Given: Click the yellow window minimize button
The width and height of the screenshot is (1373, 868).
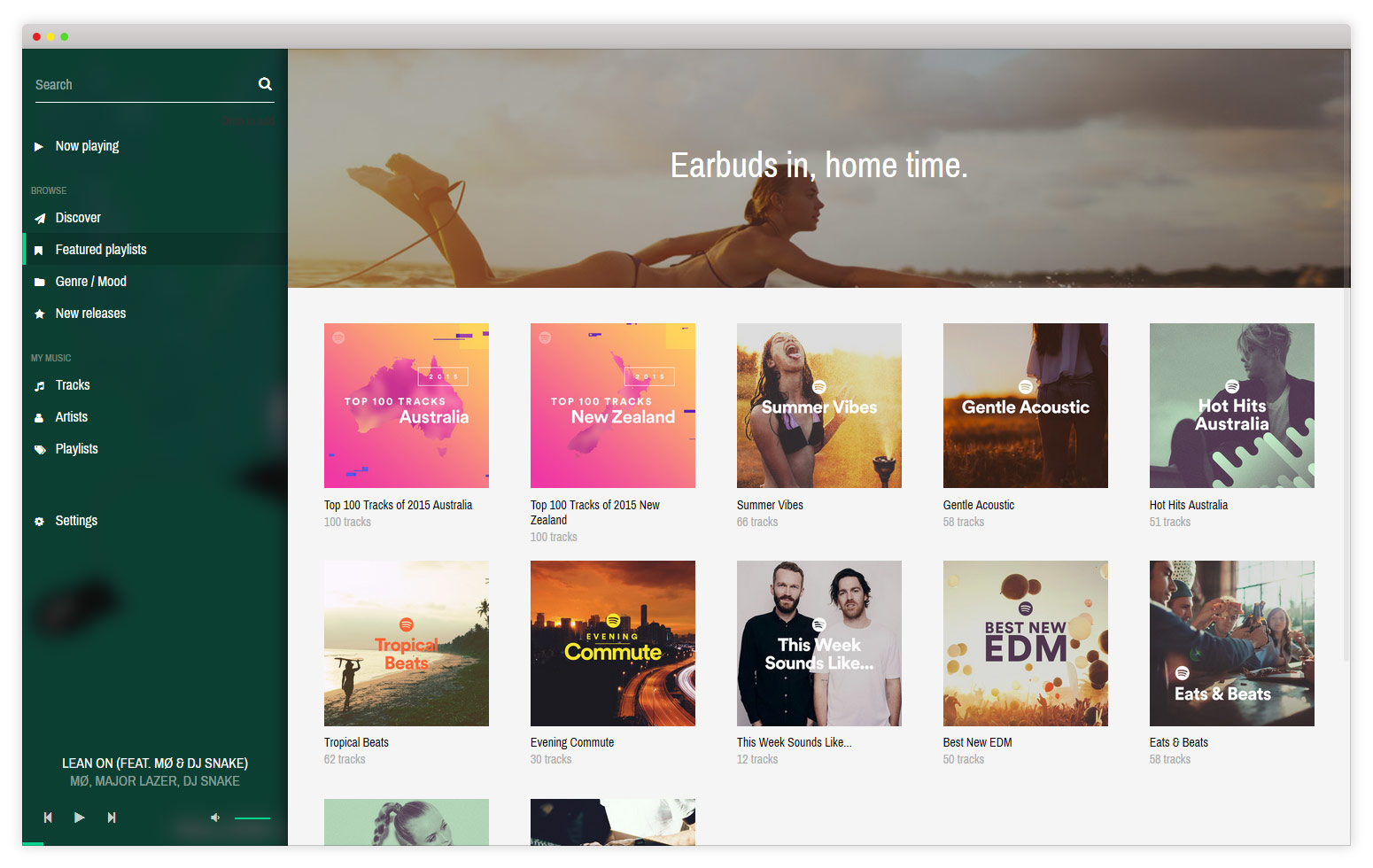Looking at the screenshot, I should [50, 36].
